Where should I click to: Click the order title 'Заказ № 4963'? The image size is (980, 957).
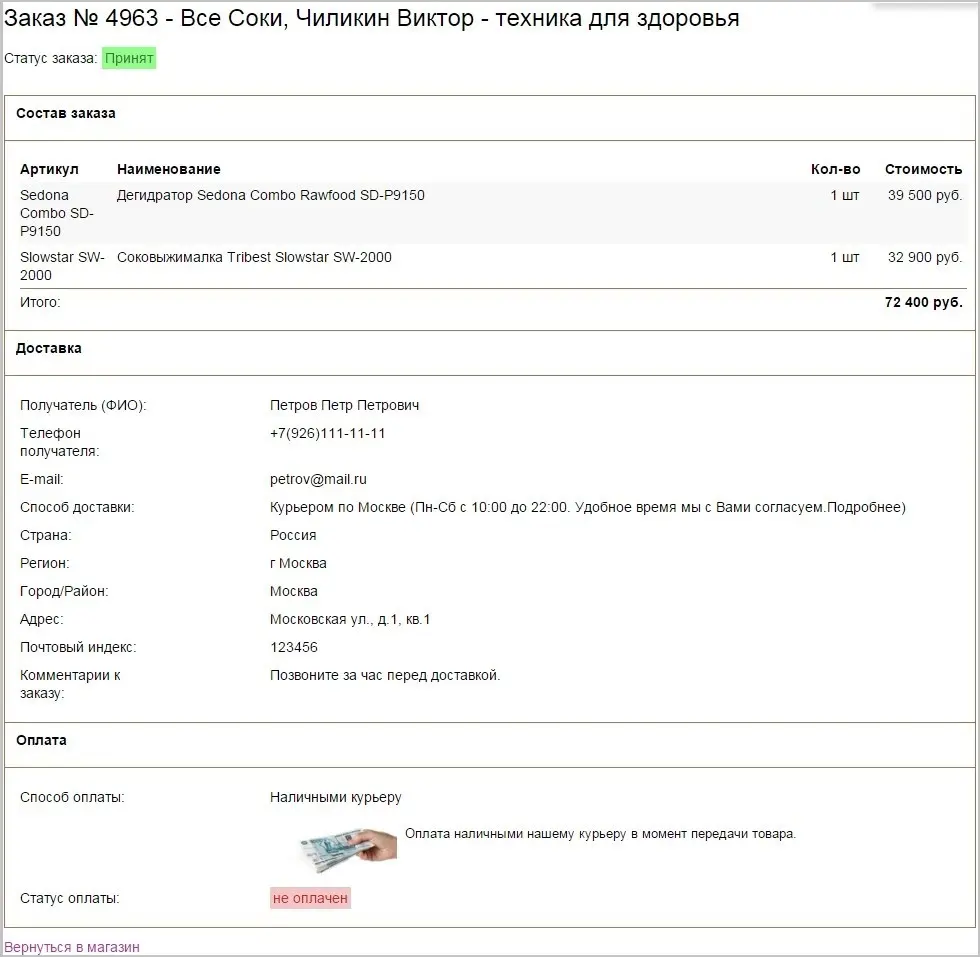(x=81, y=18)
